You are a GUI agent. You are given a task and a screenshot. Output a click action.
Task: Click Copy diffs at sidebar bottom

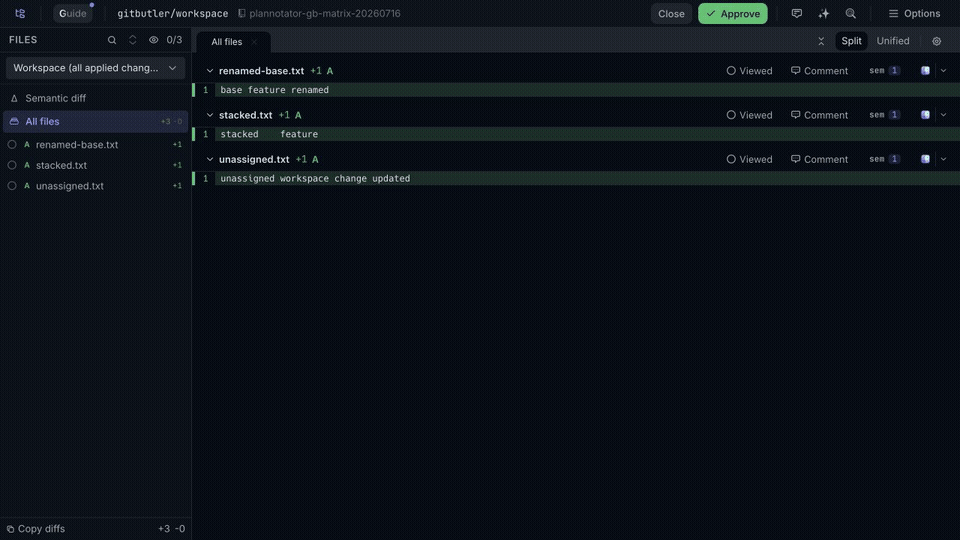(36, 528)
